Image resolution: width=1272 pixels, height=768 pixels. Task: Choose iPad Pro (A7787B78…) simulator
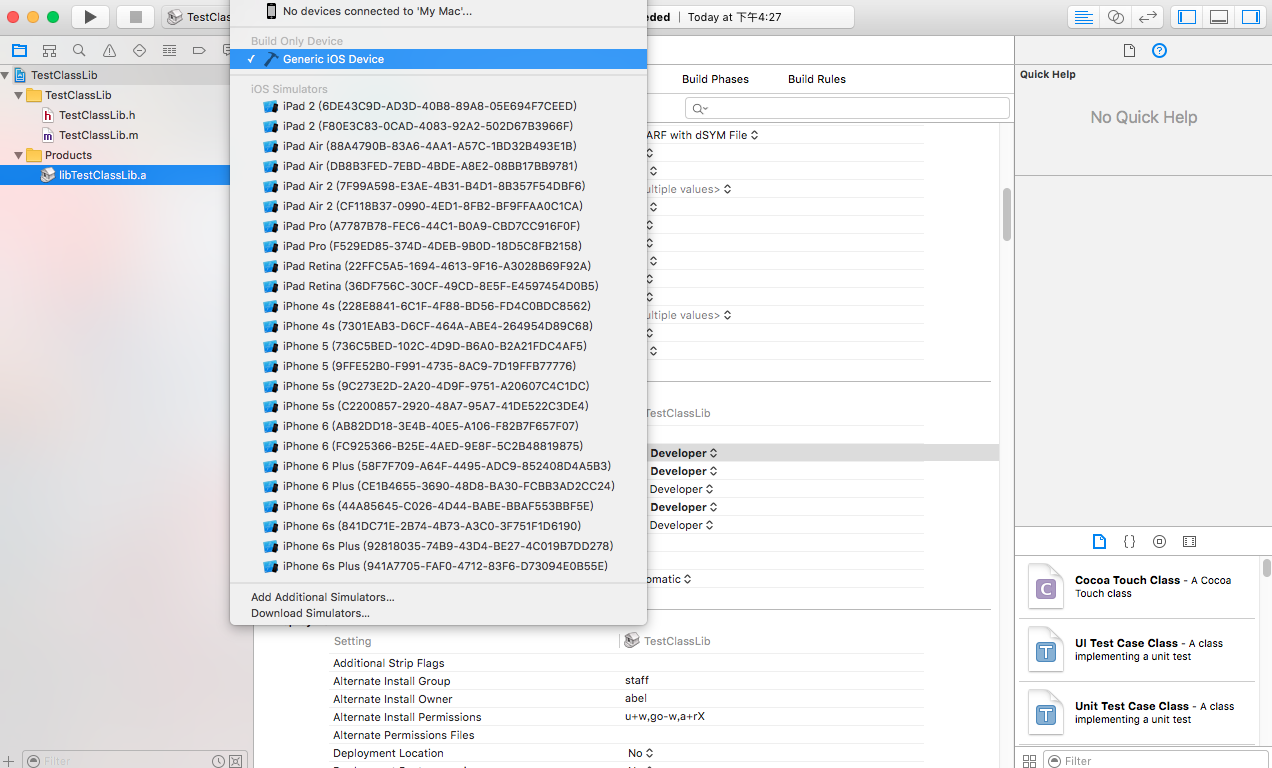pos(438,226)
